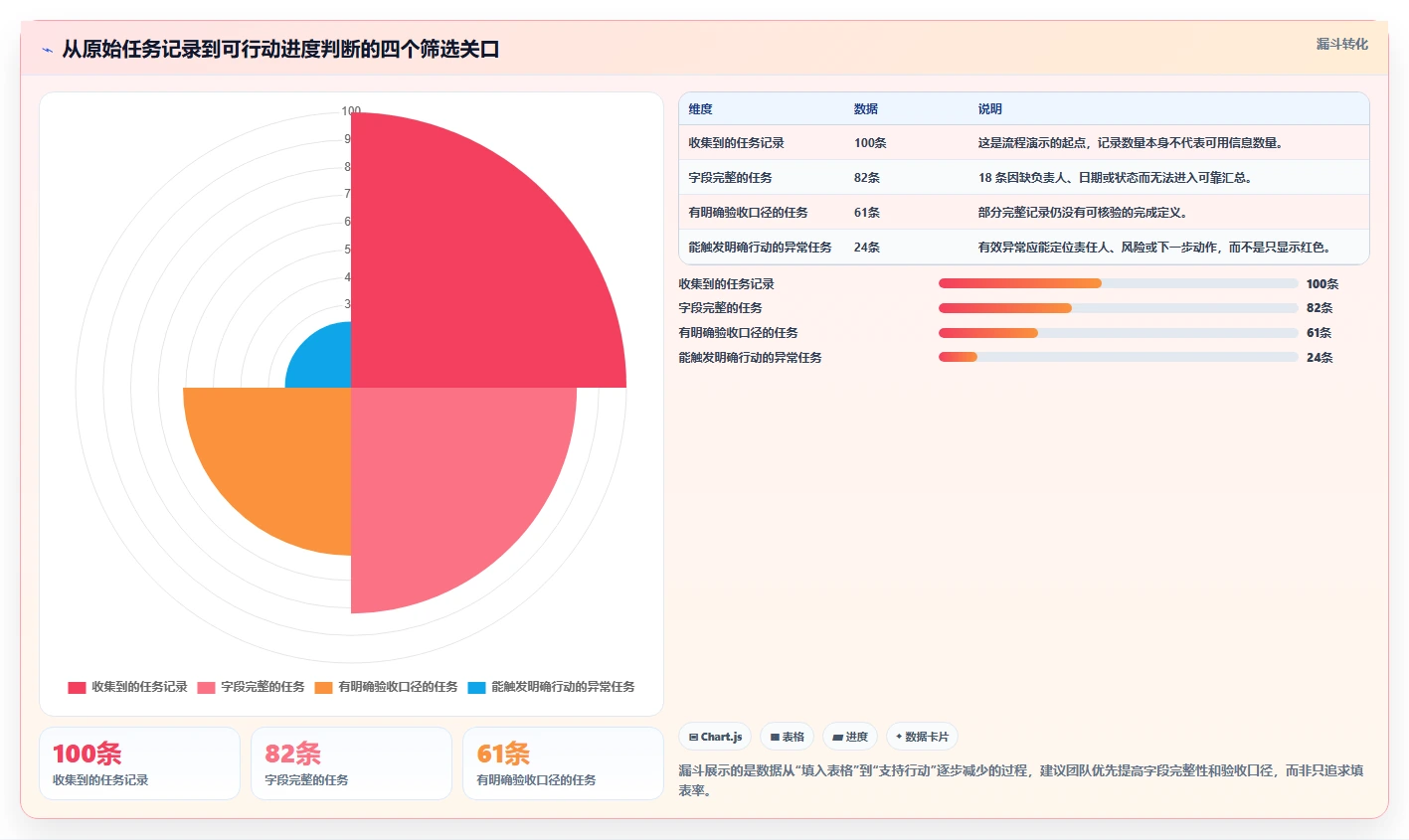Click the 61条 value in the table

(867, 213)
